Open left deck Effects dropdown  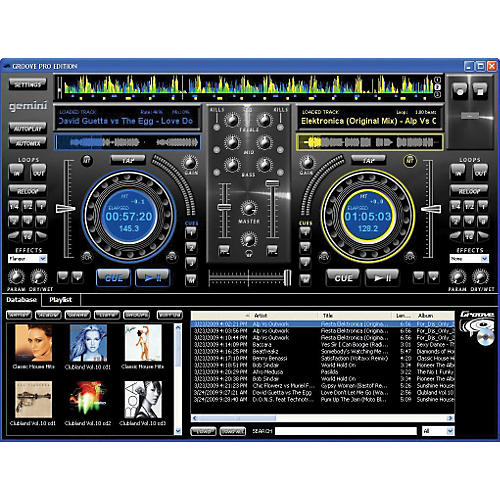27,259
